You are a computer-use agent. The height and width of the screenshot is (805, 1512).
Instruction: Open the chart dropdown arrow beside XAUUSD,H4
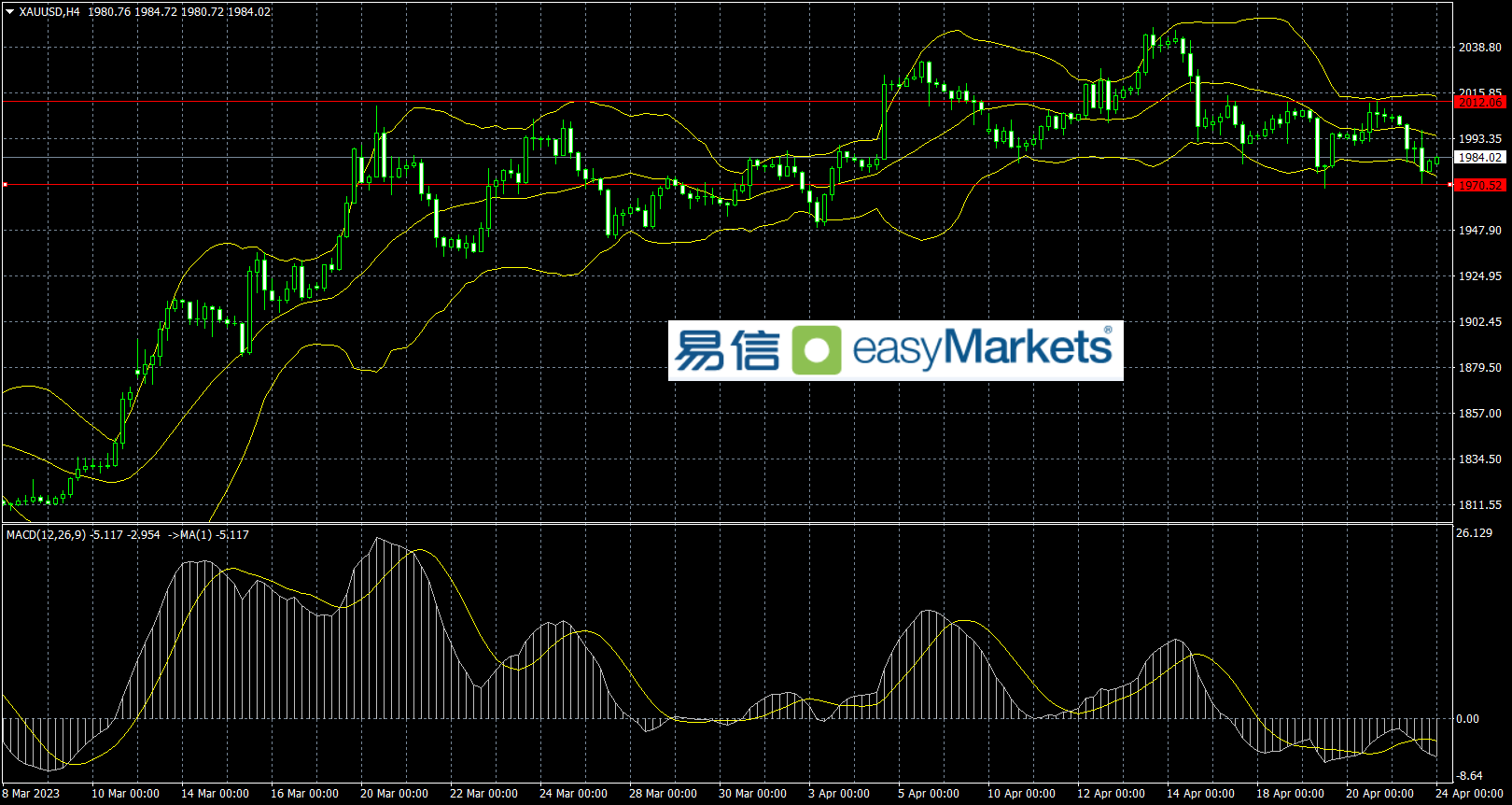pos(10,12)
